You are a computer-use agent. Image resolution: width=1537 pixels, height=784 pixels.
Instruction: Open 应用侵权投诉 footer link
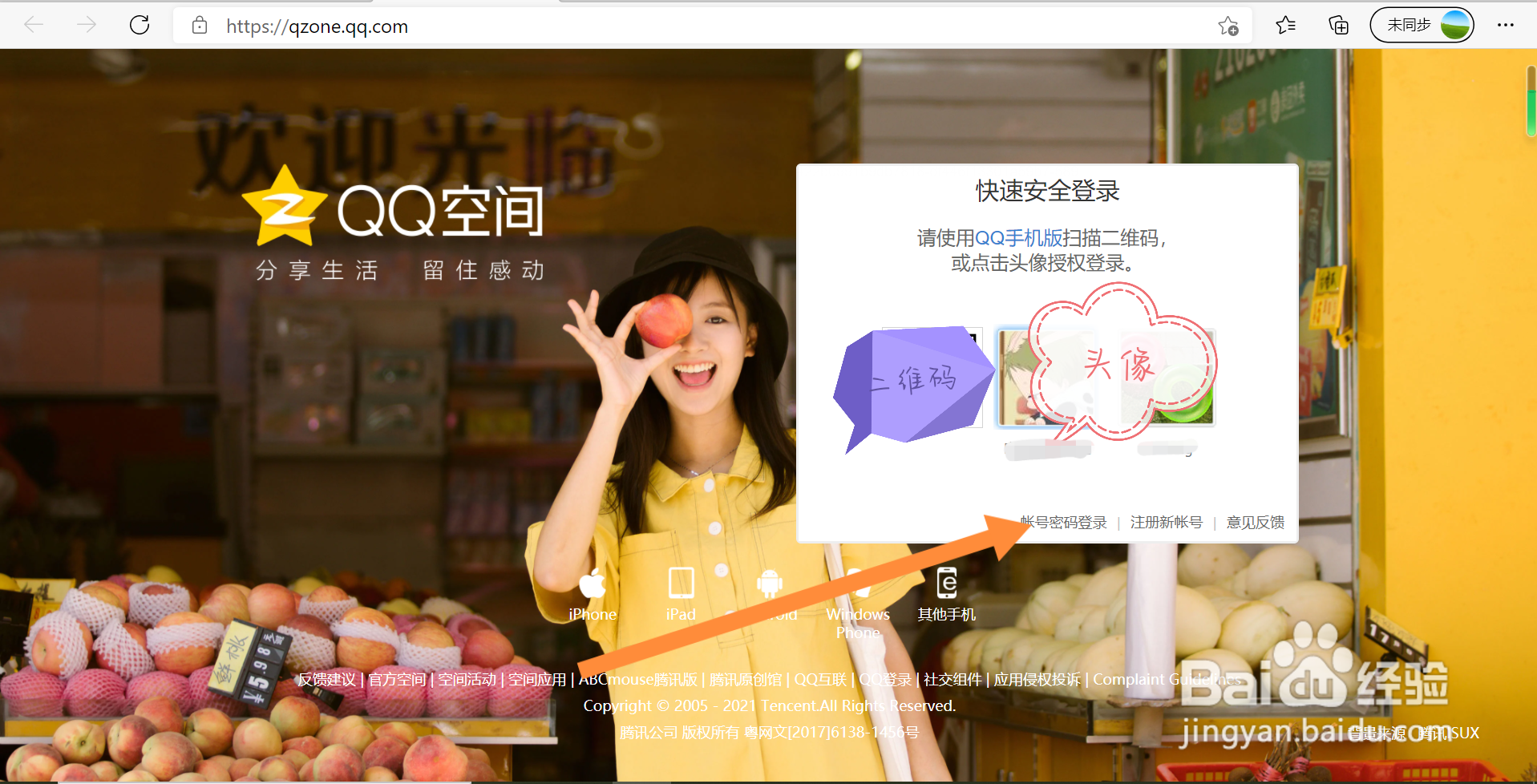1037,680
